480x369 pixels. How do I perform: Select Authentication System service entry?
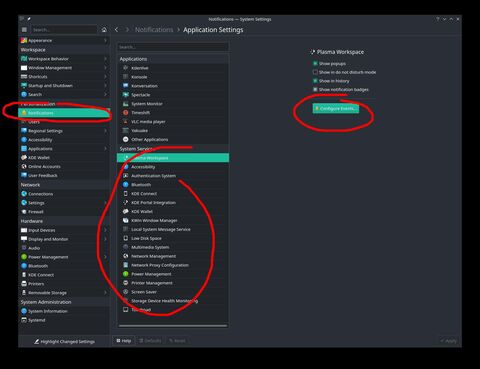pos(173,176)
